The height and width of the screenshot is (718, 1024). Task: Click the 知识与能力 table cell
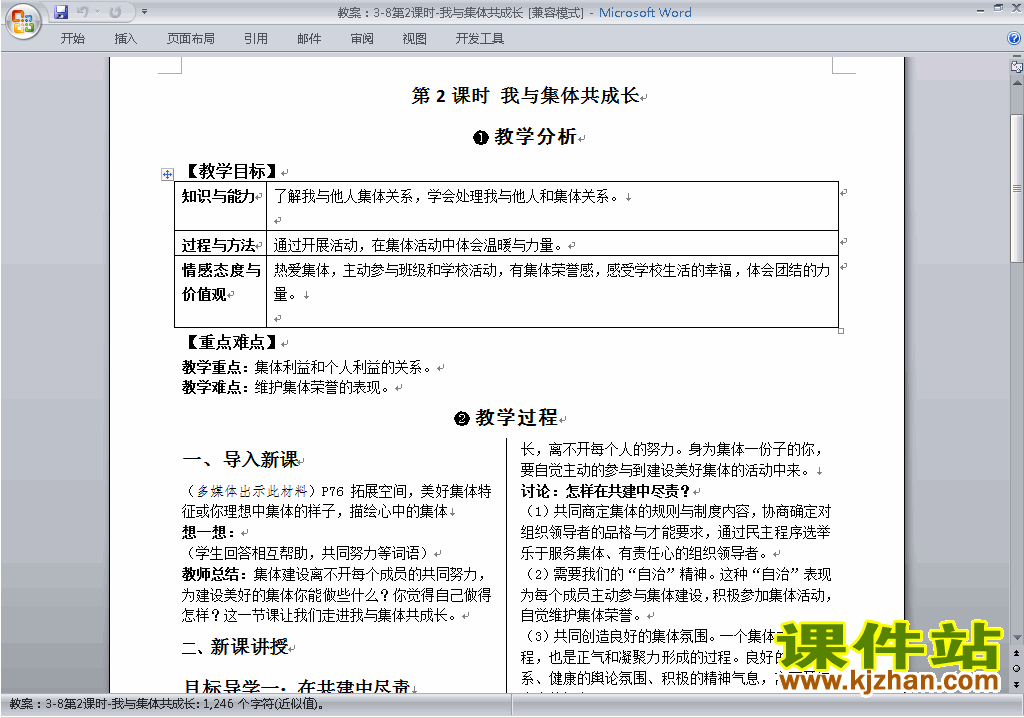click(220, 206)
